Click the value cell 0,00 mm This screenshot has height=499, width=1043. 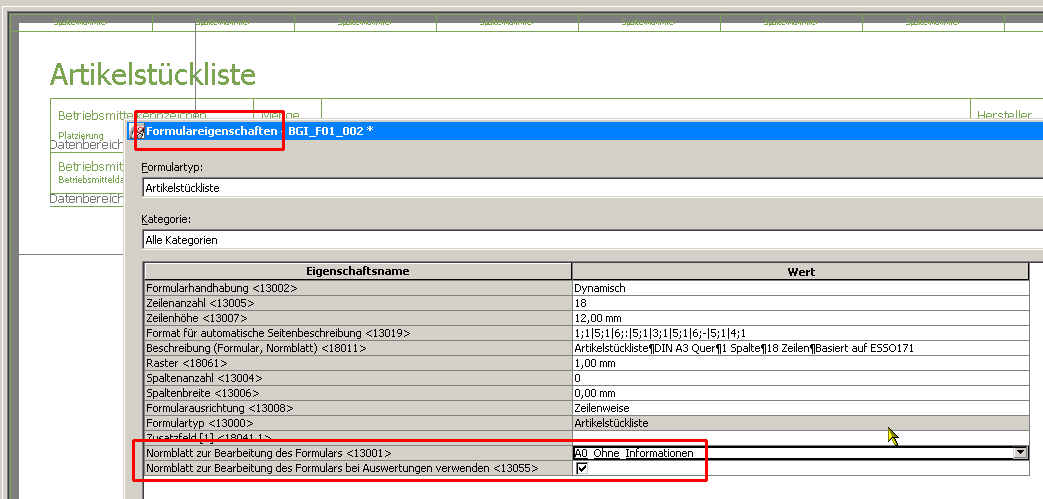(x=801, y=393)
